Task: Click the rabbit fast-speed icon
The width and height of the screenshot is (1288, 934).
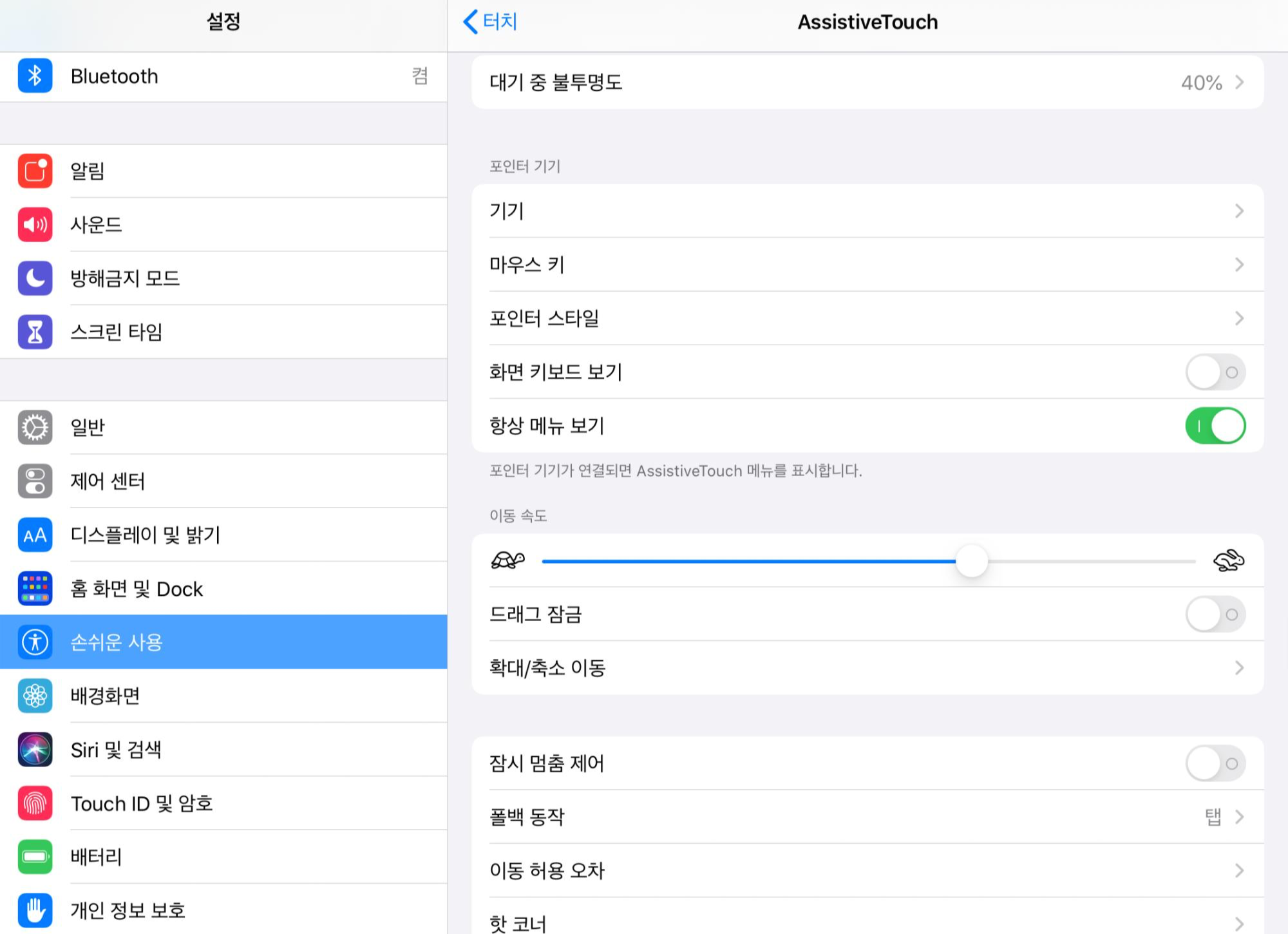Action: point(1228,560)
